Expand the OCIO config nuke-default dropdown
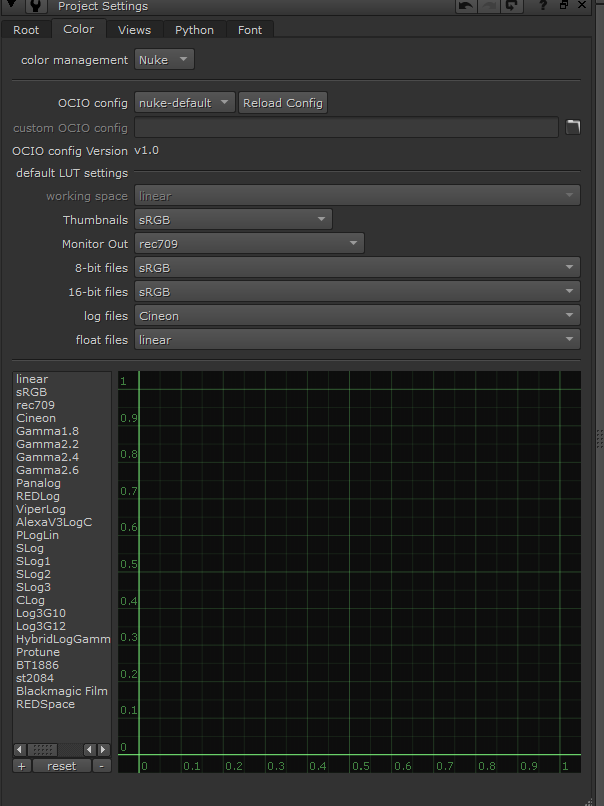 point(184,103)
